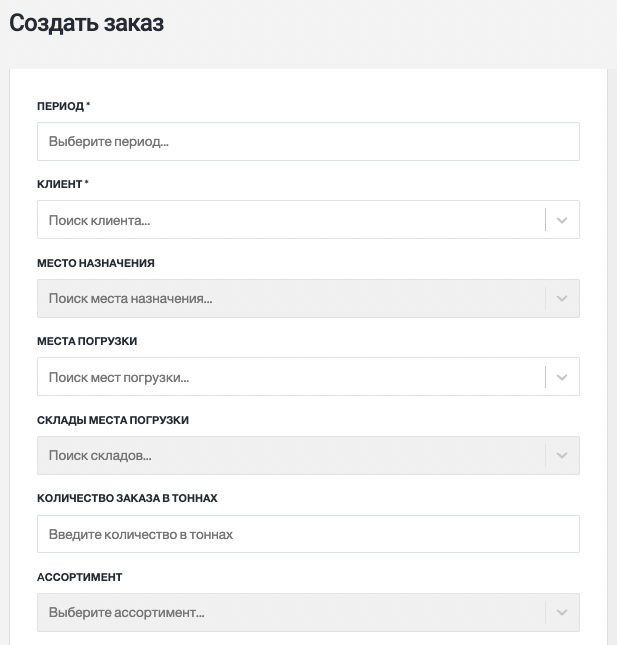Viewport: 617px width, 645px height.
Task: Focus the Введите количество в тоннах input
Action: click(308, 534)
